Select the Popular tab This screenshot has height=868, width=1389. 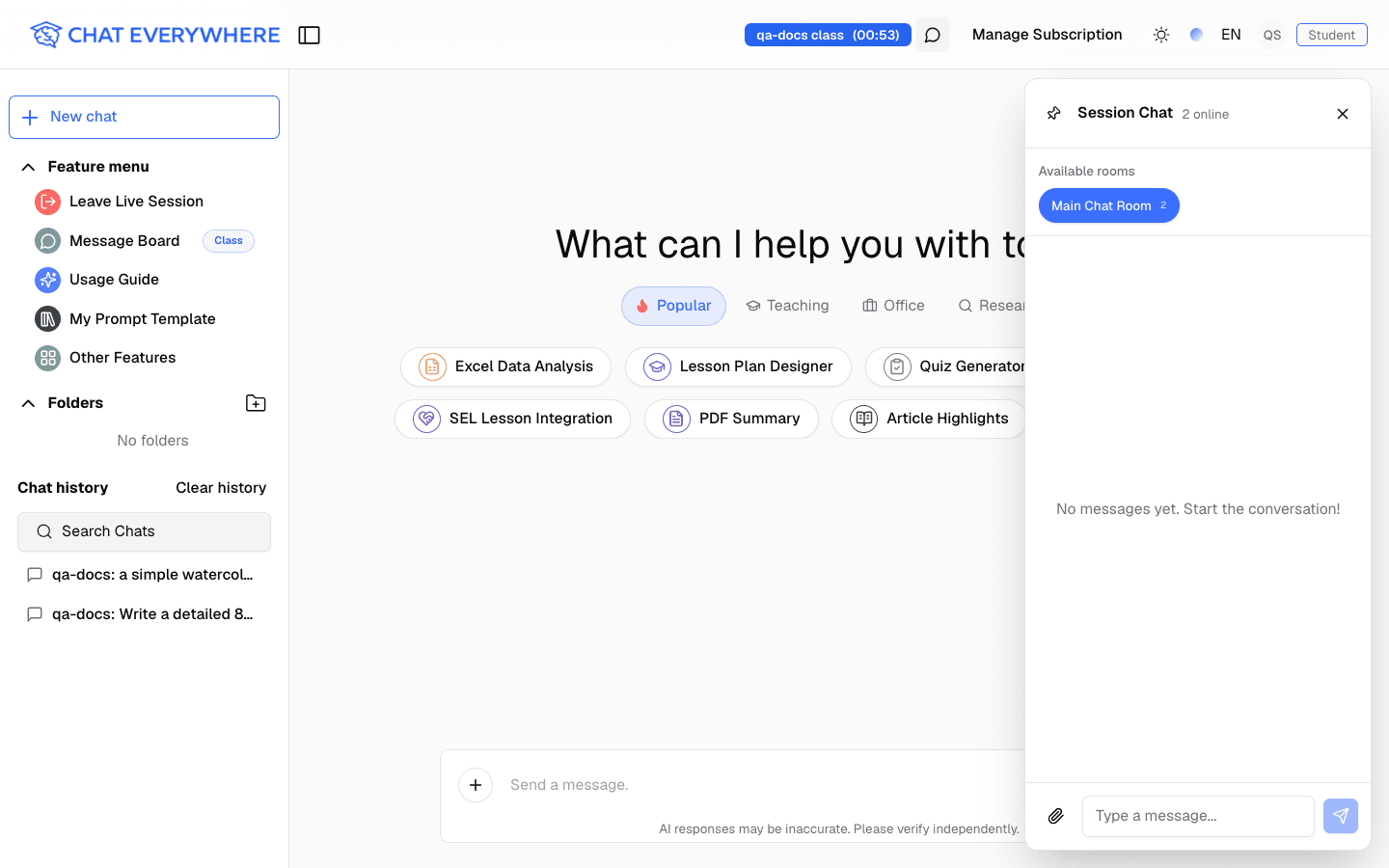click(674, 306)
